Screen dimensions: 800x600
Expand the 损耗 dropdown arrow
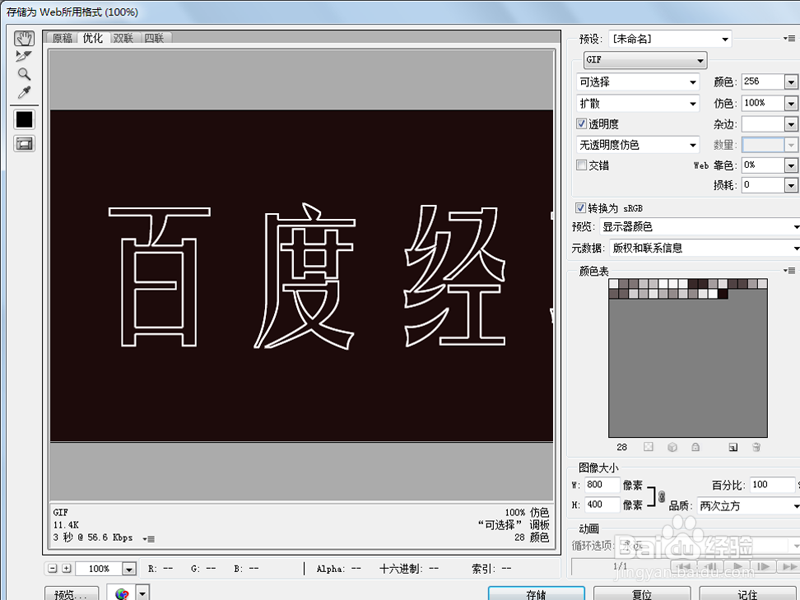tap(790, 185)
